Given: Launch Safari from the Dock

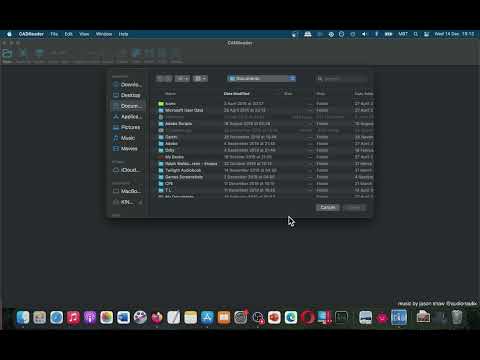Looking at the screenshot, I should 56,317.
